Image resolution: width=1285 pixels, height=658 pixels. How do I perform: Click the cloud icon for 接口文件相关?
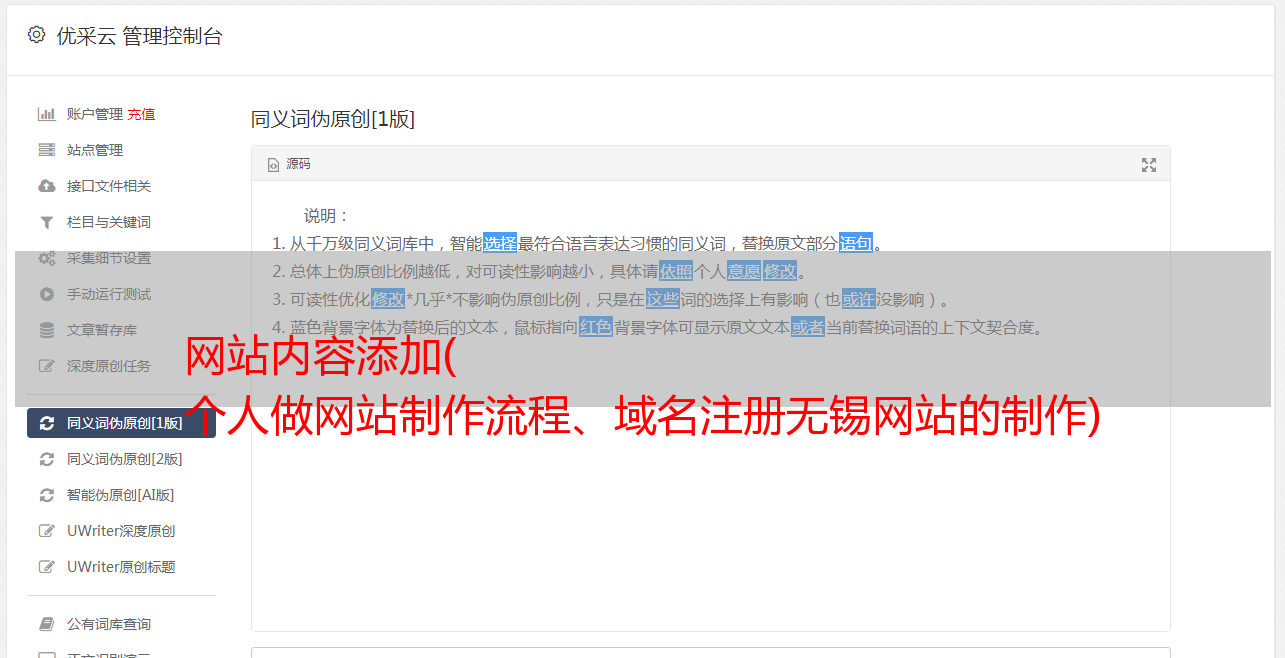(47, 186)
